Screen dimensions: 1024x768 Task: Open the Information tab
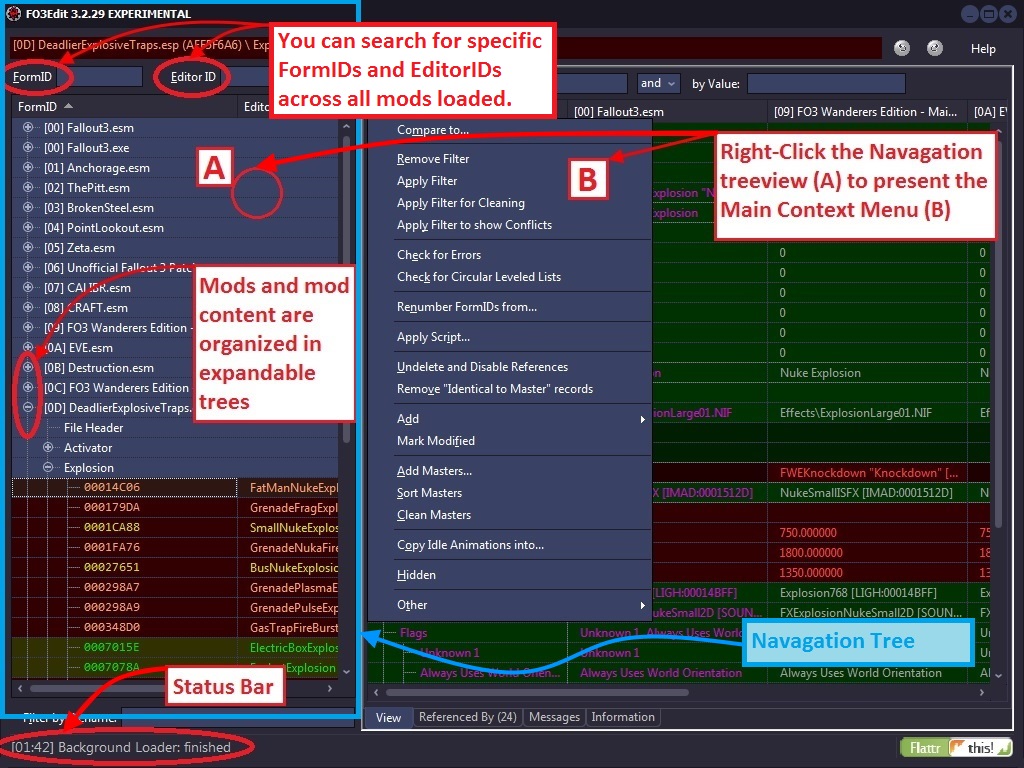(623, 717)
